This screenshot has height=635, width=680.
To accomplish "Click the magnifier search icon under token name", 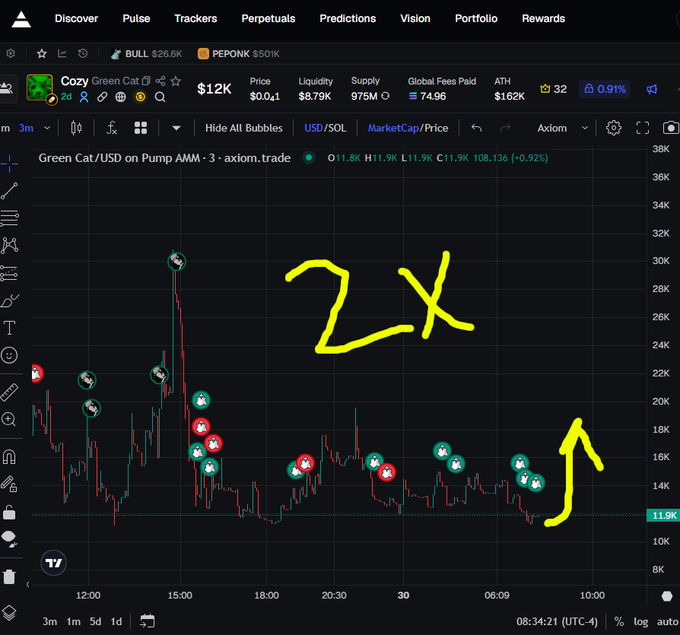I will 160,97.
